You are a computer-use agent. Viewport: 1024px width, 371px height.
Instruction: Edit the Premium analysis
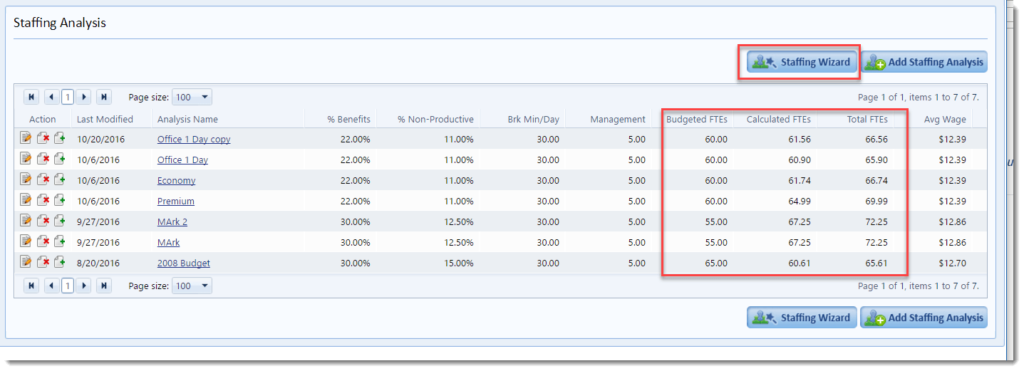(x=26, y=201)
